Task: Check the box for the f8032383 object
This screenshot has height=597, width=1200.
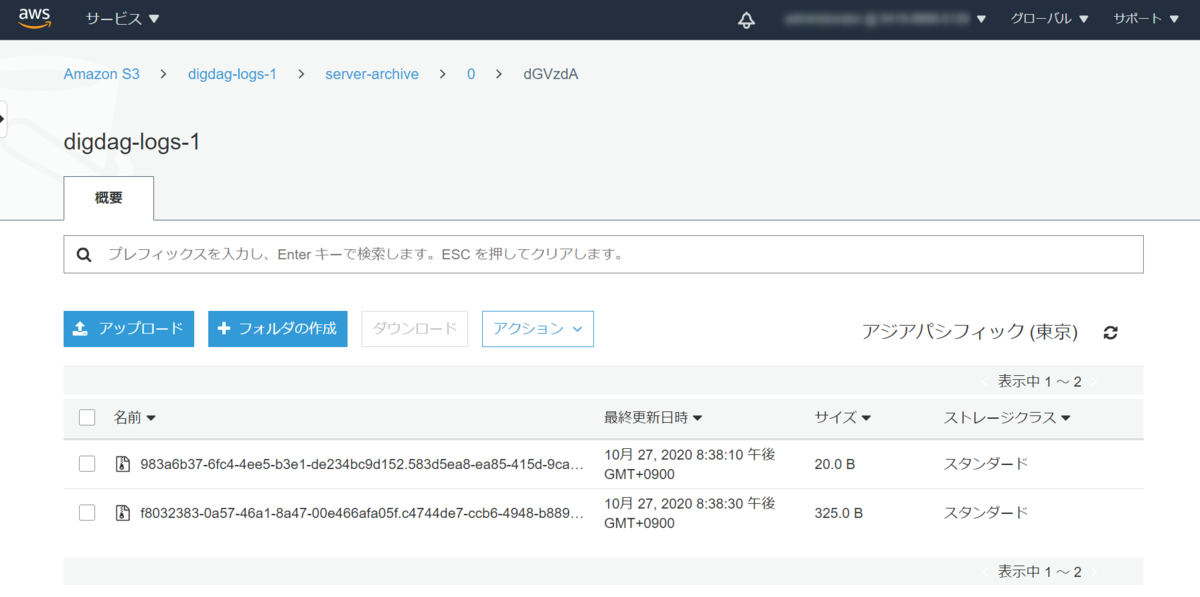Action: click(87, 513)
